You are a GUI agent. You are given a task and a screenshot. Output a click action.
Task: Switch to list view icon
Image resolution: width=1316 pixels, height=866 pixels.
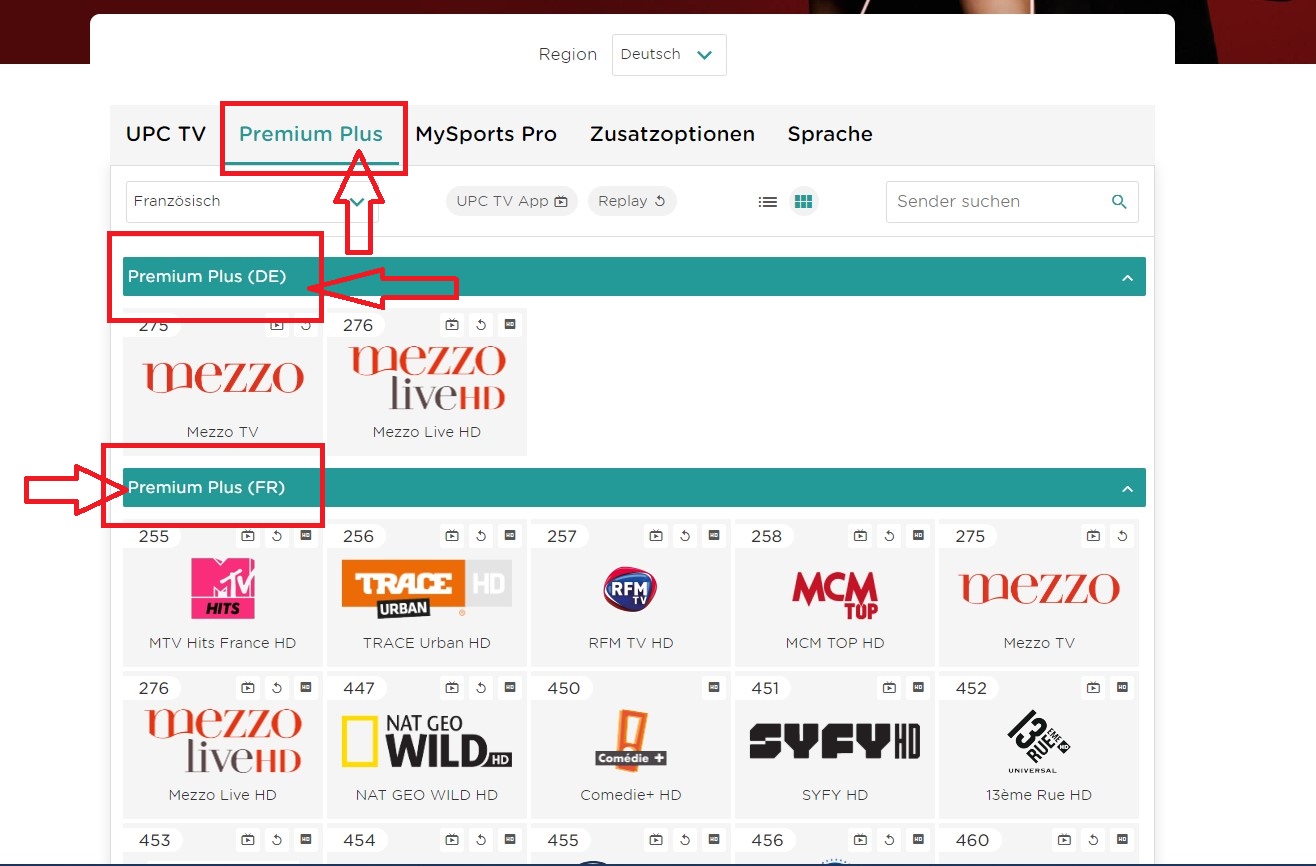tap(767, 202)
